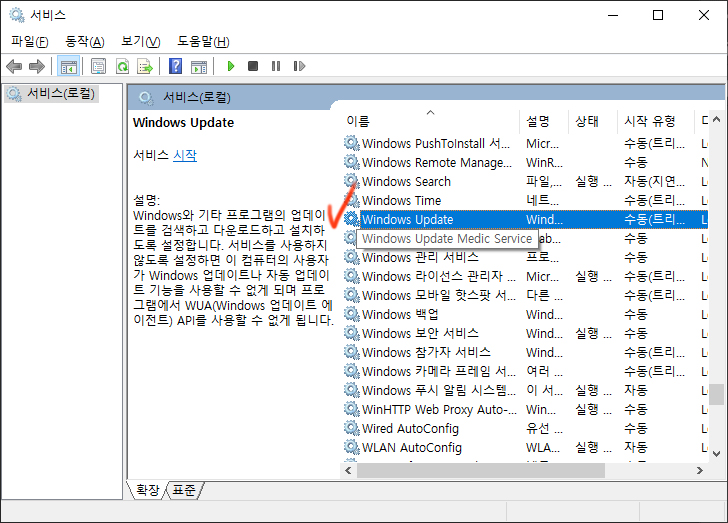The image size is (728, 523).
Task: Click the gear icon of Windows 백업
Action: 351,314
